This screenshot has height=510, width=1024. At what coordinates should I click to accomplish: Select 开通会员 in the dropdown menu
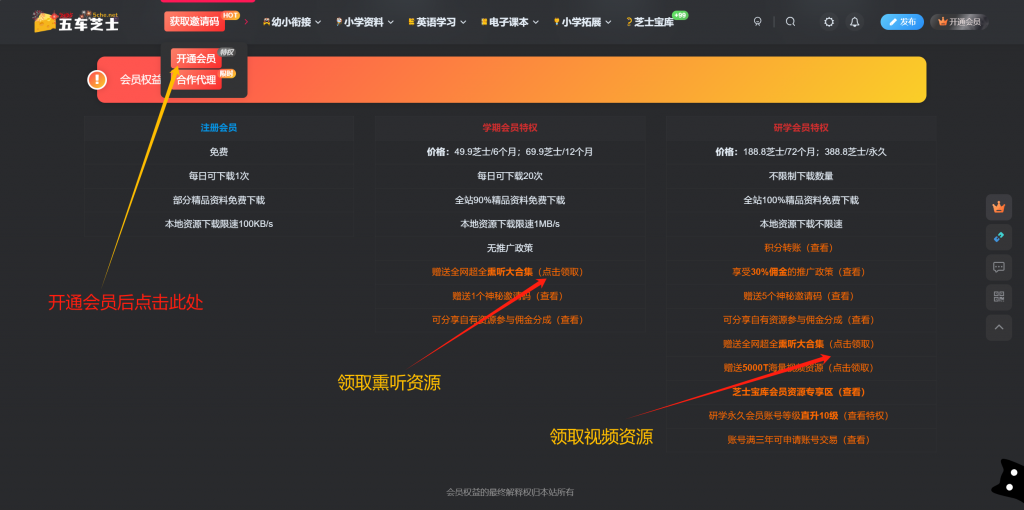pos(196,59)
